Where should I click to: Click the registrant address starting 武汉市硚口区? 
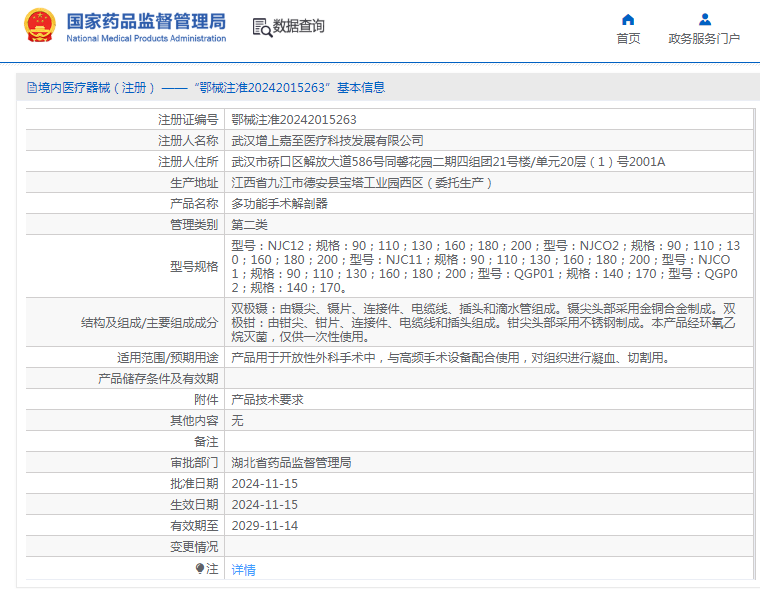pyautogui.click(x=448, y=161)
